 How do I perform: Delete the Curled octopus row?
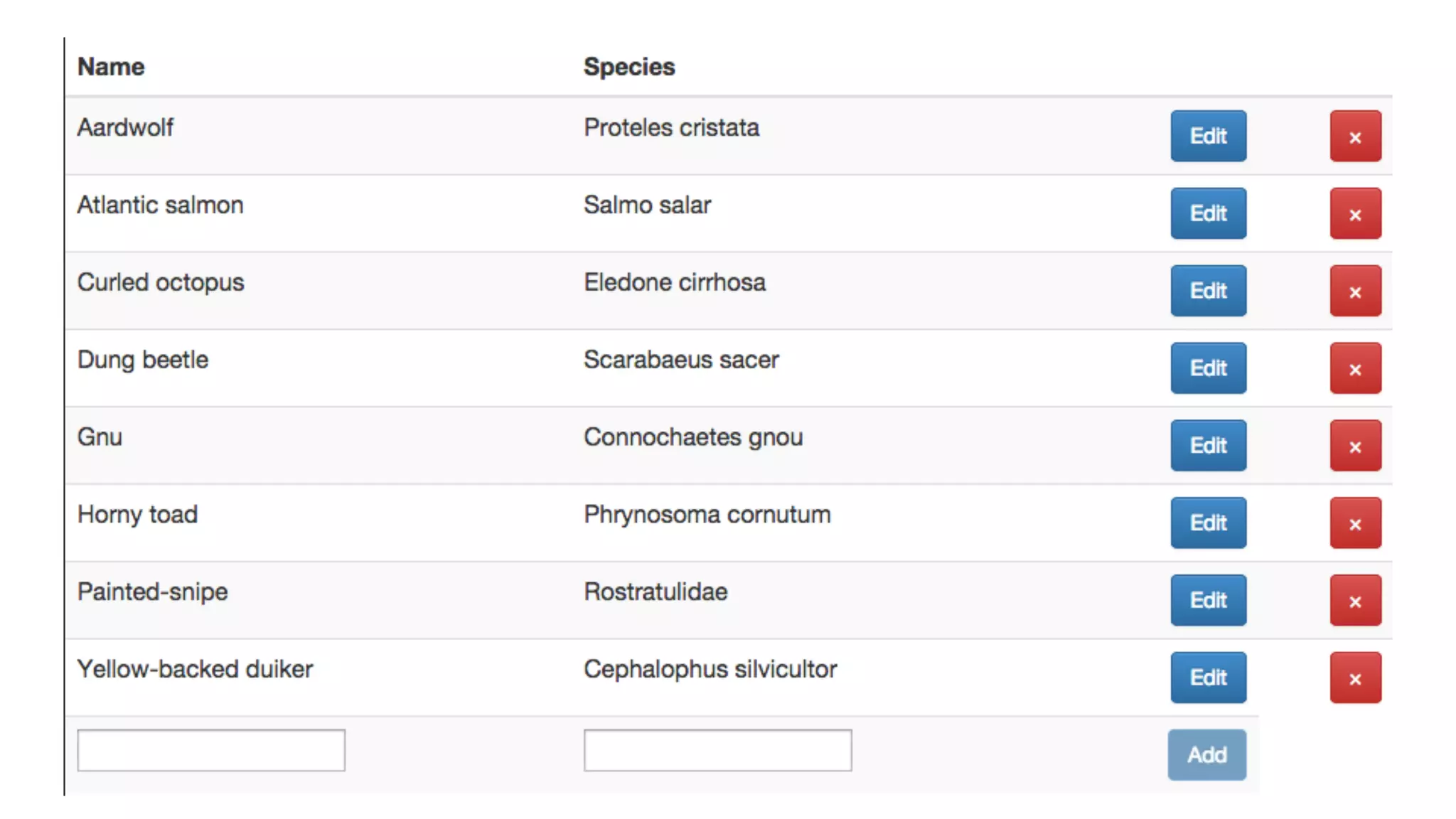(x=1355, y=291)
